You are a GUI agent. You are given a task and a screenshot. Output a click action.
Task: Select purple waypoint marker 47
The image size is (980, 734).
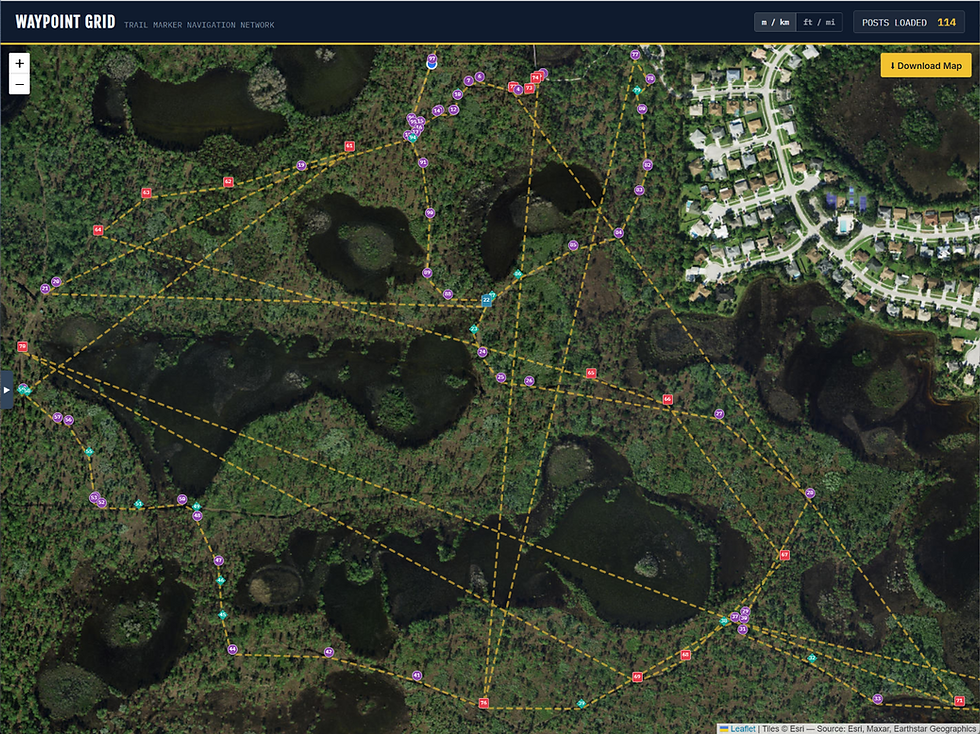218,561
